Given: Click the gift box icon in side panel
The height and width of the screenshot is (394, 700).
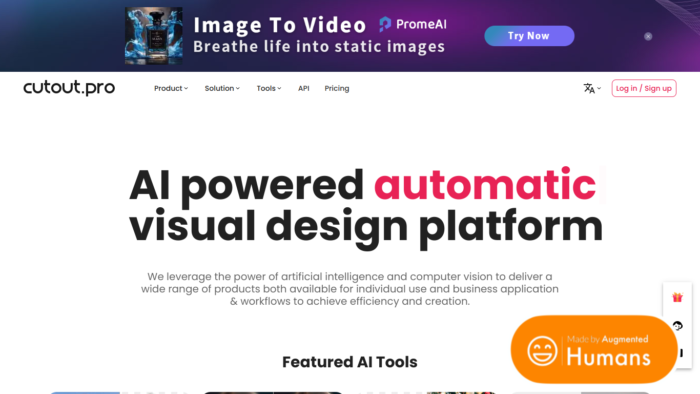Looking at the screenshot, I should (677, 297).
